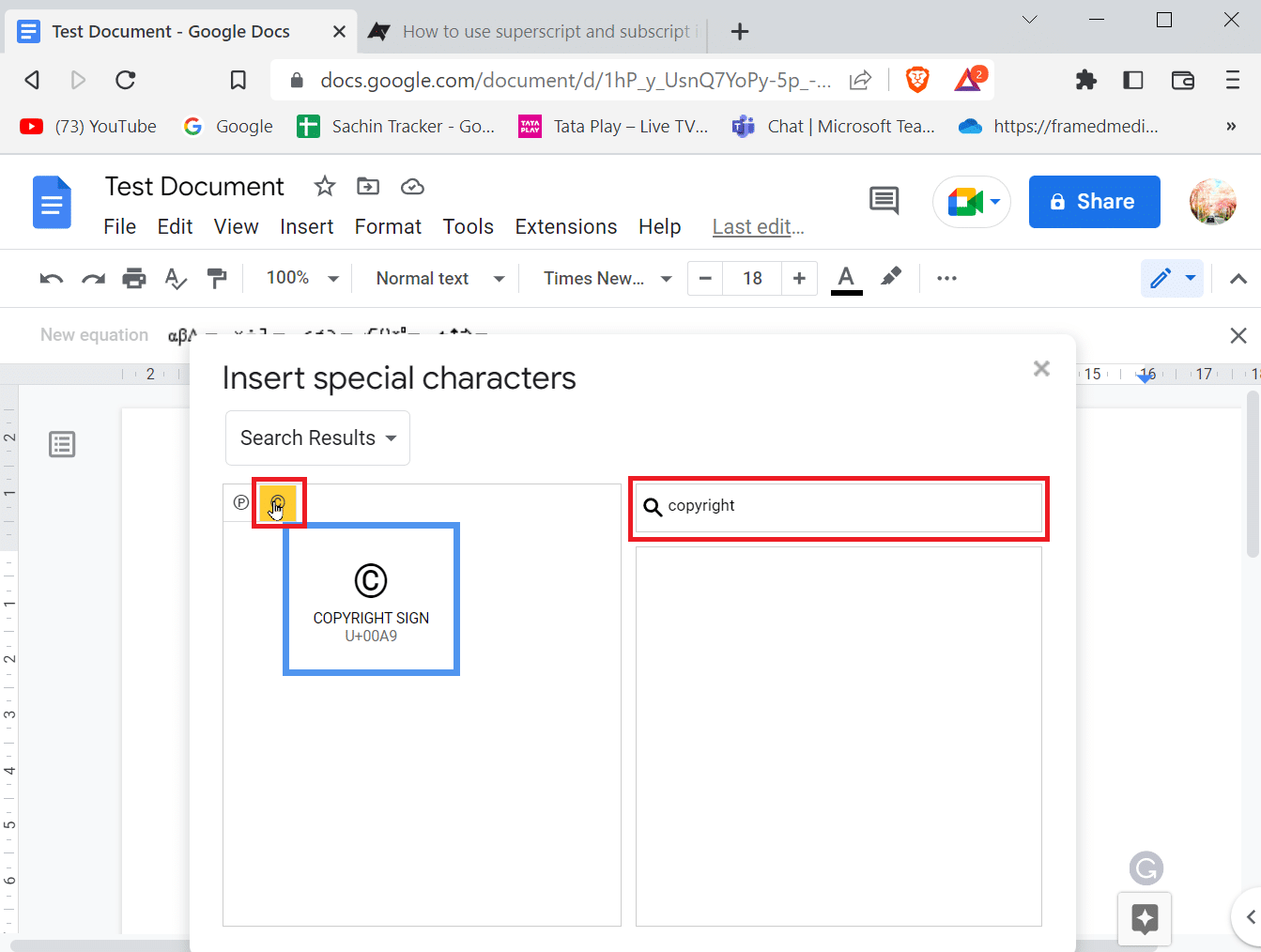Open the Search Results category dropdown

[317, 438]
